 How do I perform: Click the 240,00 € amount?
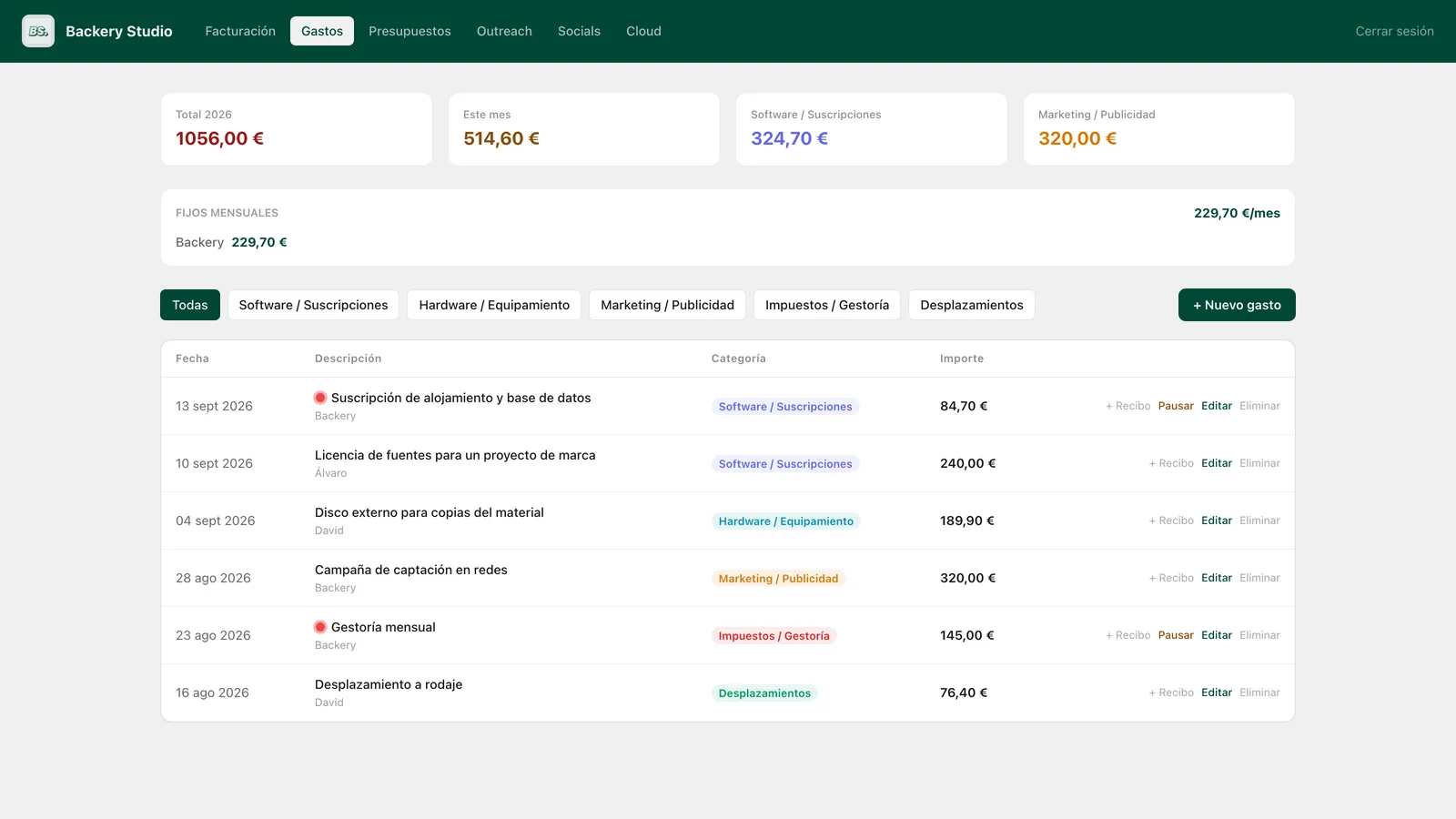coord(968,463)
